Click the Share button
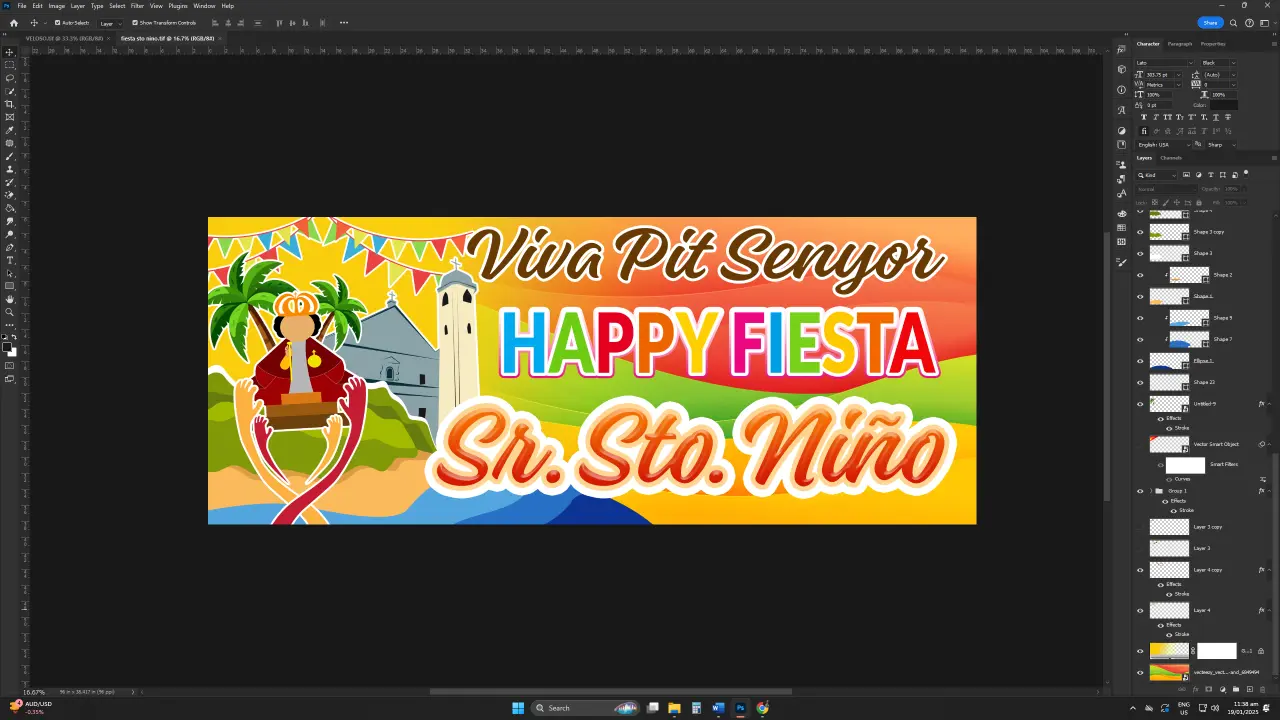 click(x=1210, y=23)
